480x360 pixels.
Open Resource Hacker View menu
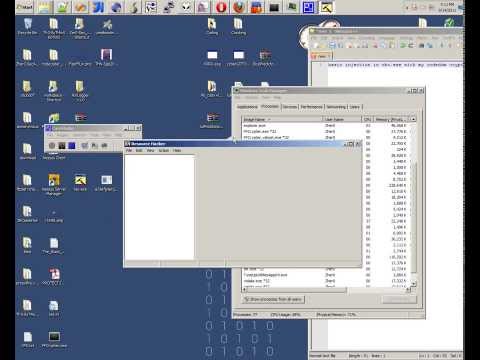pyautogui.click(x=150, y=151)
